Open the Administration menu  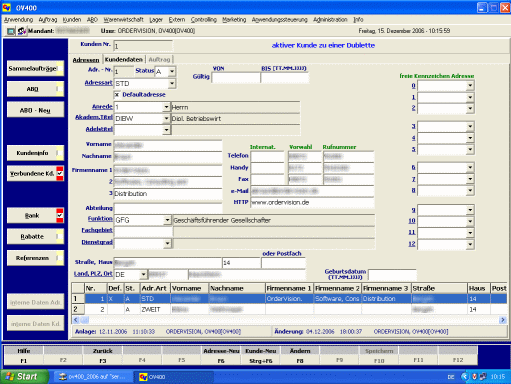click(x=330, y=20)
